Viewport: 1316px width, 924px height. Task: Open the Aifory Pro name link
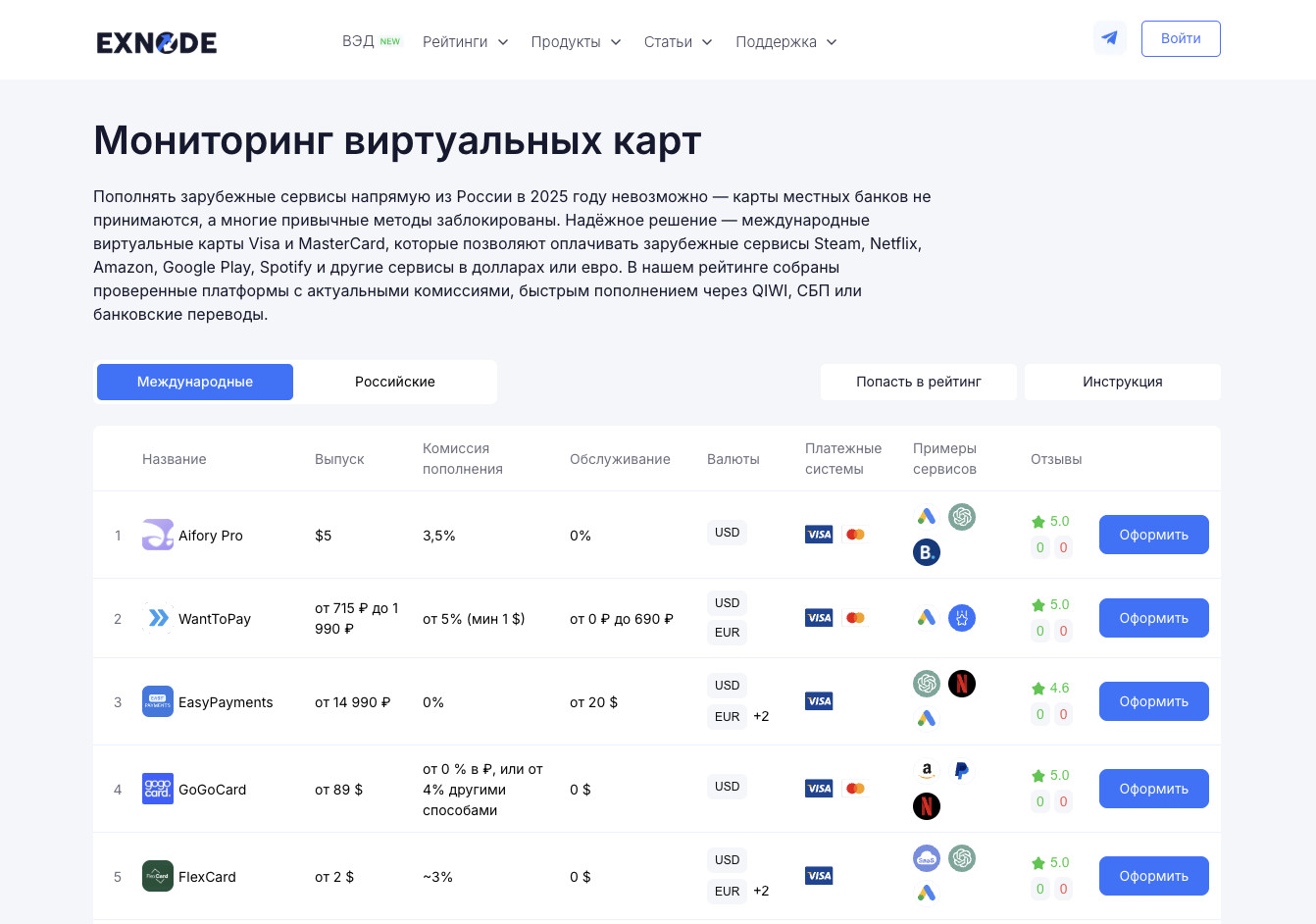click(211, 536)
